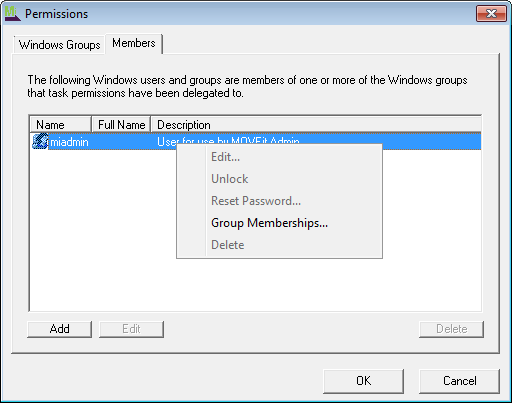The width and height of the screenshot is (512, 403).
Task: Click the Add button
Action: point(59,329)
